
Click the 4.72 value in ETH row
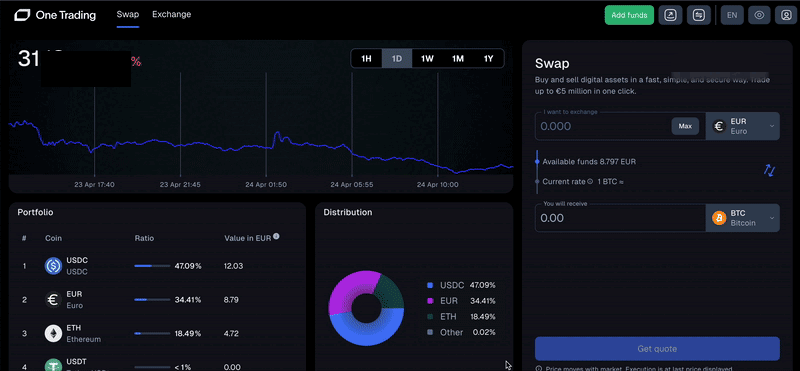[232, 333]
